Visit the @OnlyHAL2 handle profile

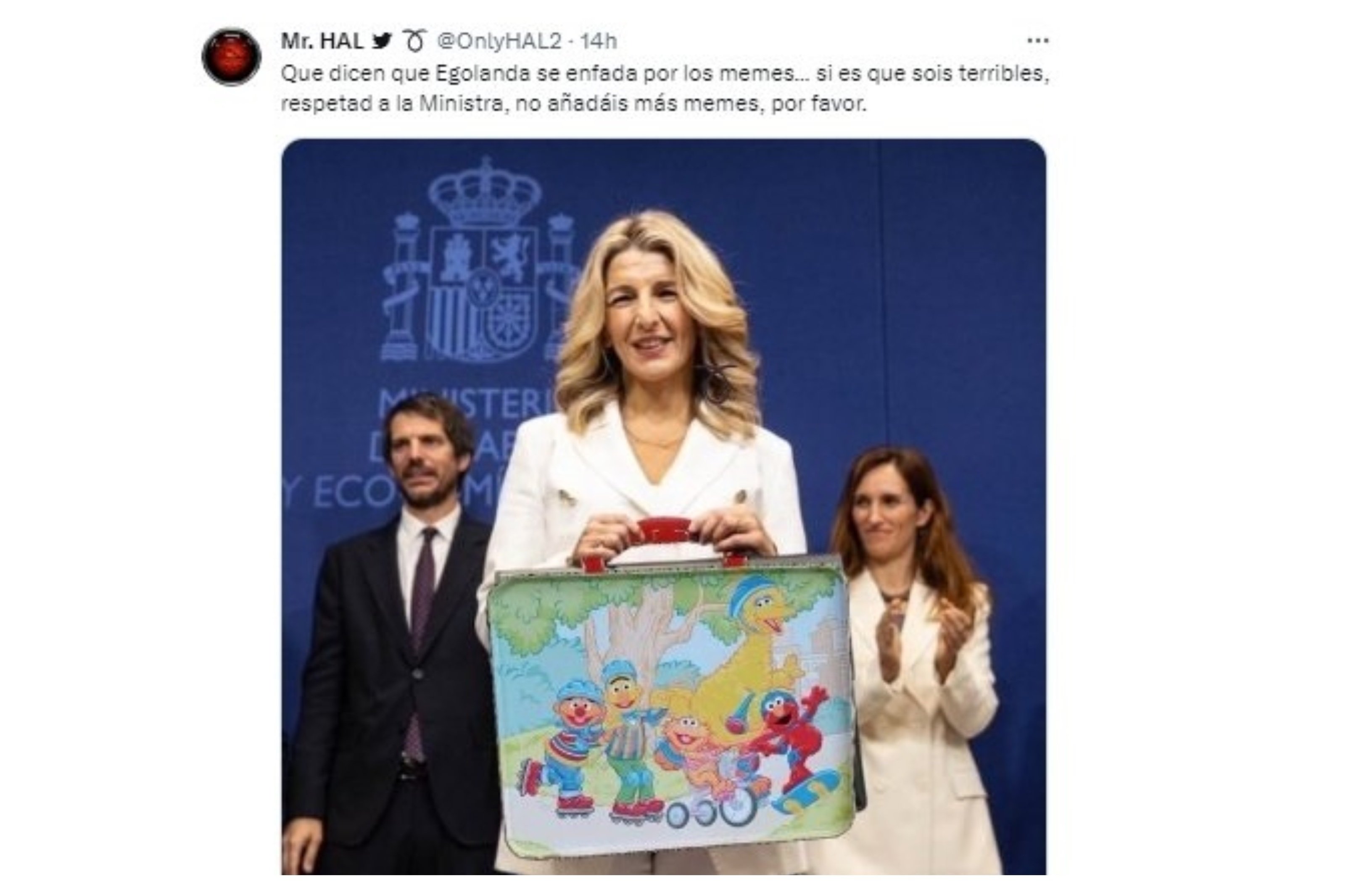[499, 41]
